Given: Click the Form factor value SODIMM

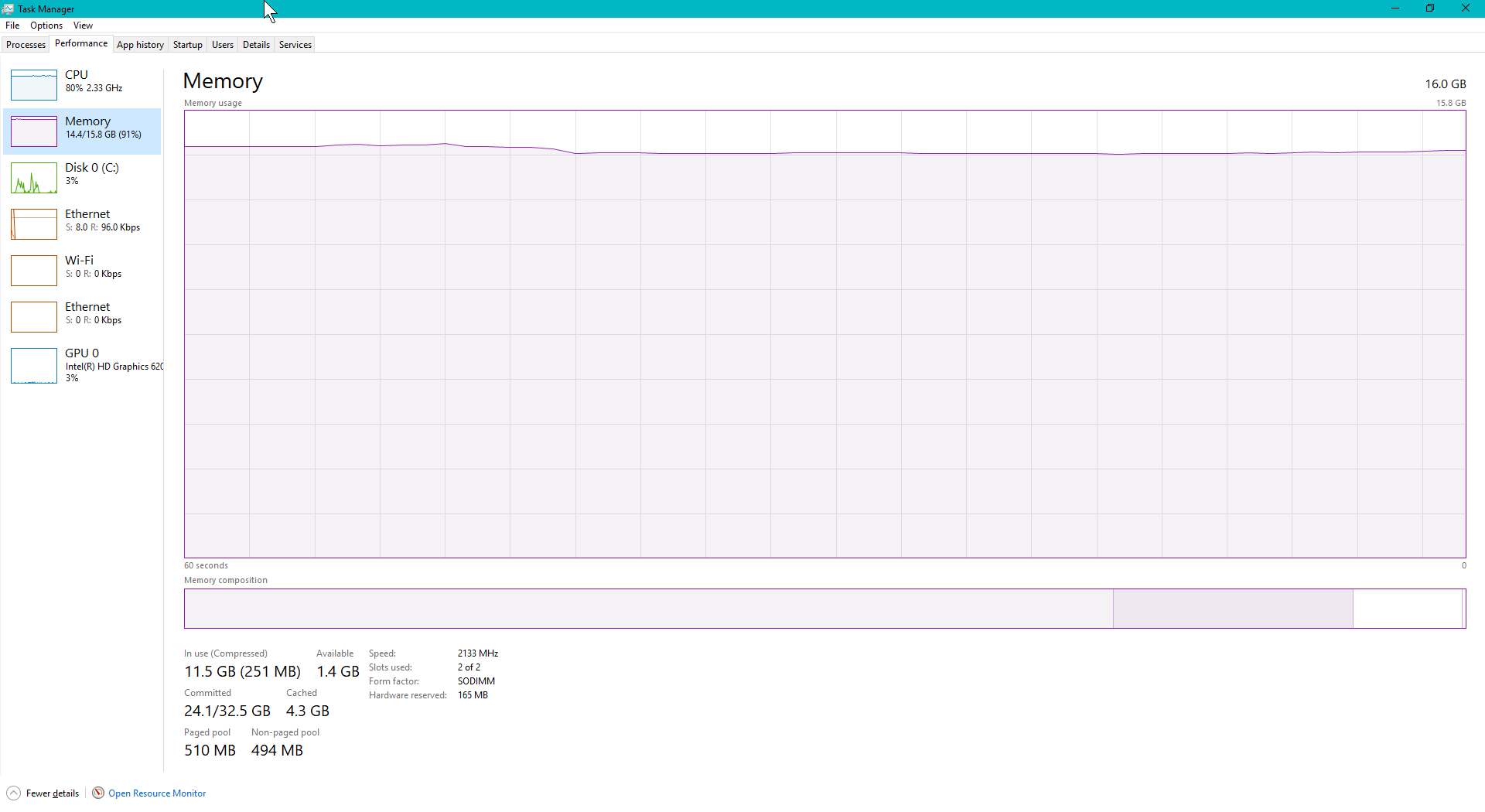Looking at the screenshot, I should [476, 681].
